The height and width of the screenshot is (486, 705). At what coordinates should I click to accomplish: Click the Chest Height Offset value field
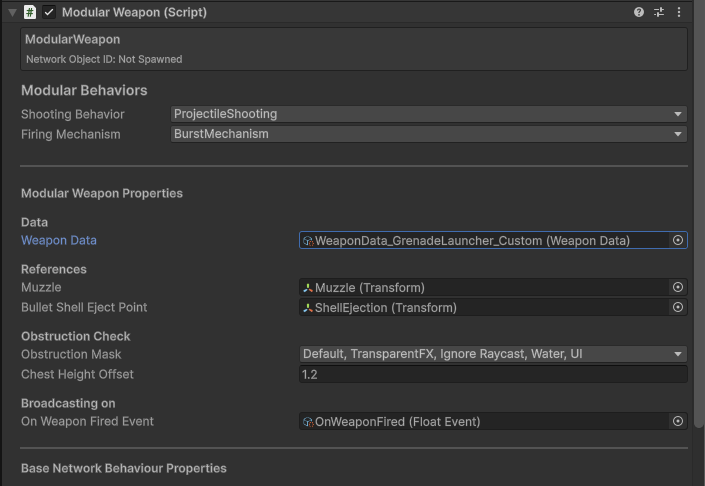point(492,374)
